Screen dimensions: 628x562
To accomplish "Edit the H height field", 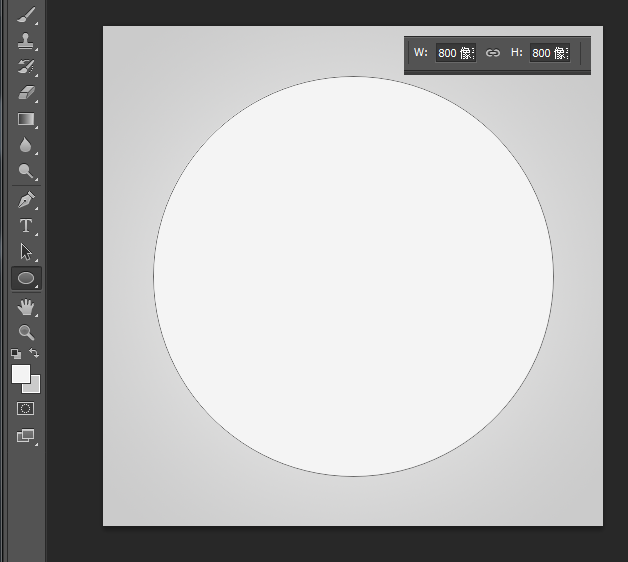I will 550,53.
